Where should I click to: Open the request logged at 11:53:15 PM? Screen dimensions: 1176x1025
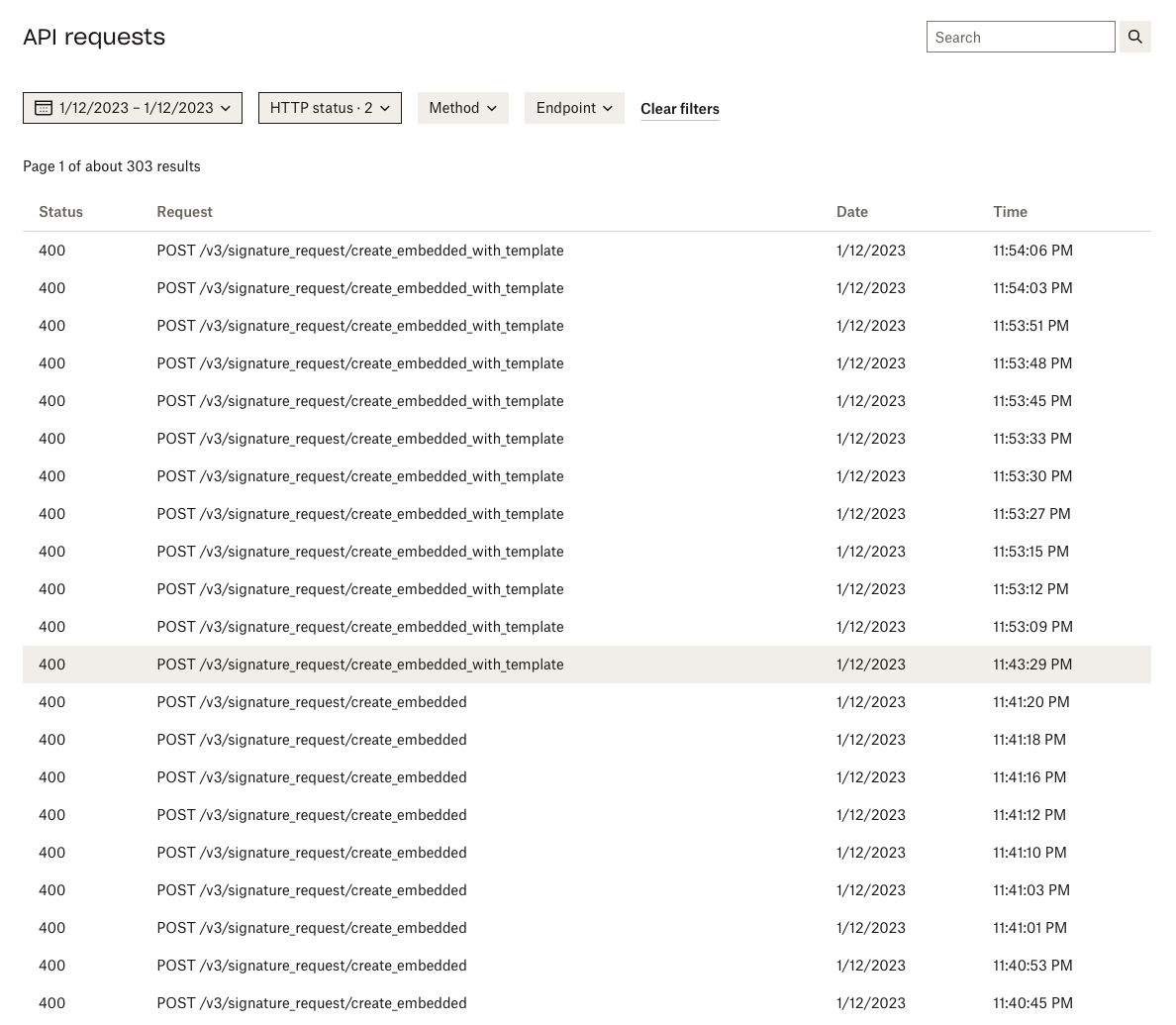point(359,552)
